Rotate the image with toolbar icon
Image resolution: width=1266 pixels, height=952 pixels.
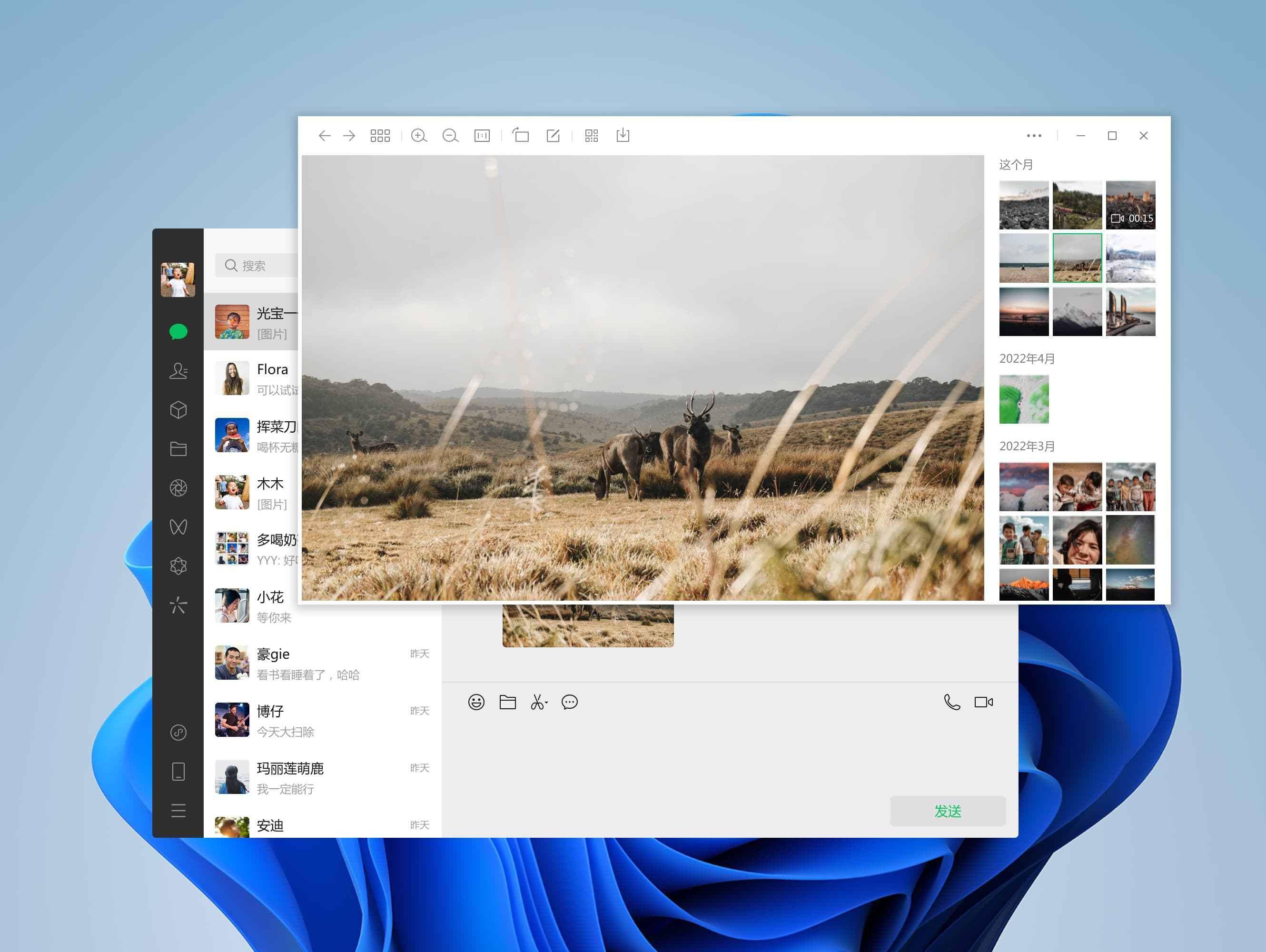pos(520,135)
